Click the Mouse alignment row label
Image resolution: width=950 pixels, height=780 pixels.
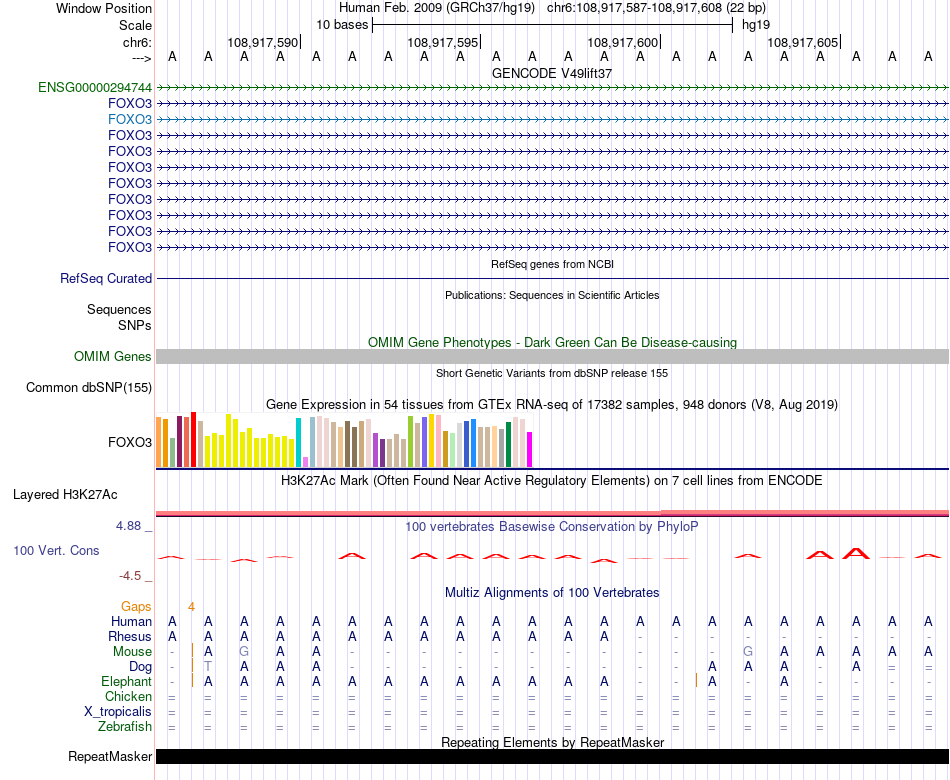click(x=132, y=652)
